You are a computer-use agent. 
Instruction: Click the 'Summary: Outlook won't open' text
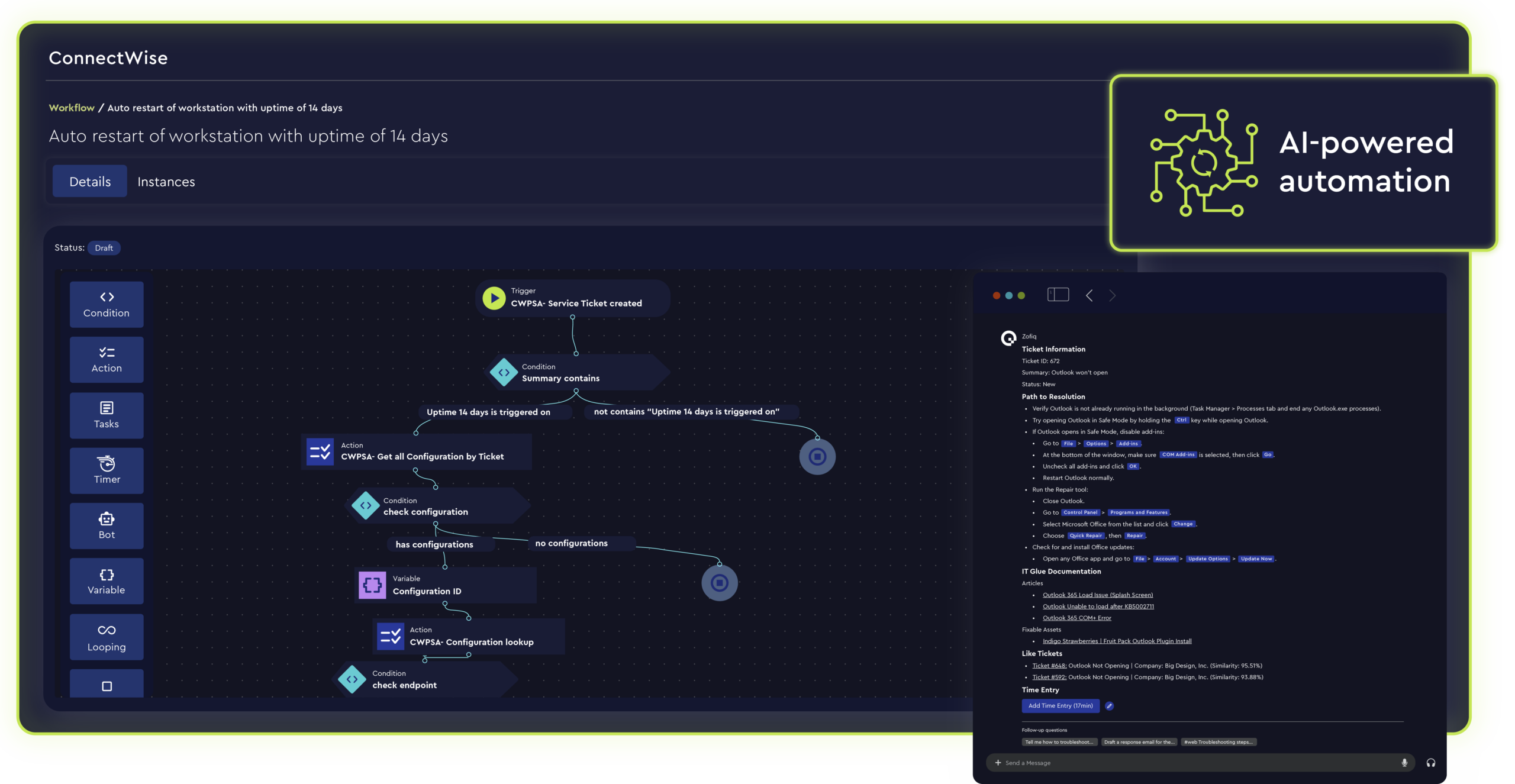coord(1065,373)
